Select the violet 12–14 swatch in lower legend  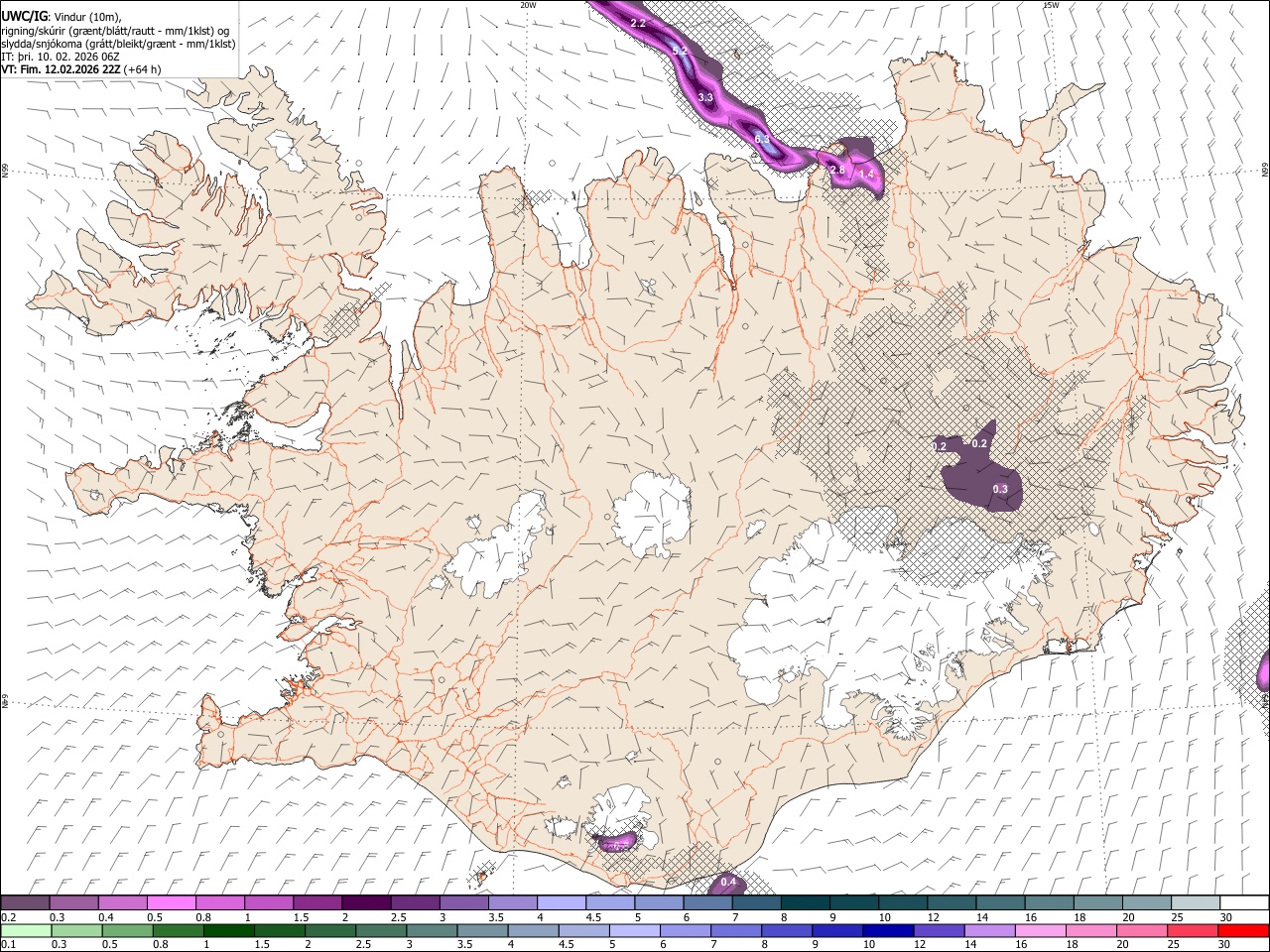(x=940, y=930)
